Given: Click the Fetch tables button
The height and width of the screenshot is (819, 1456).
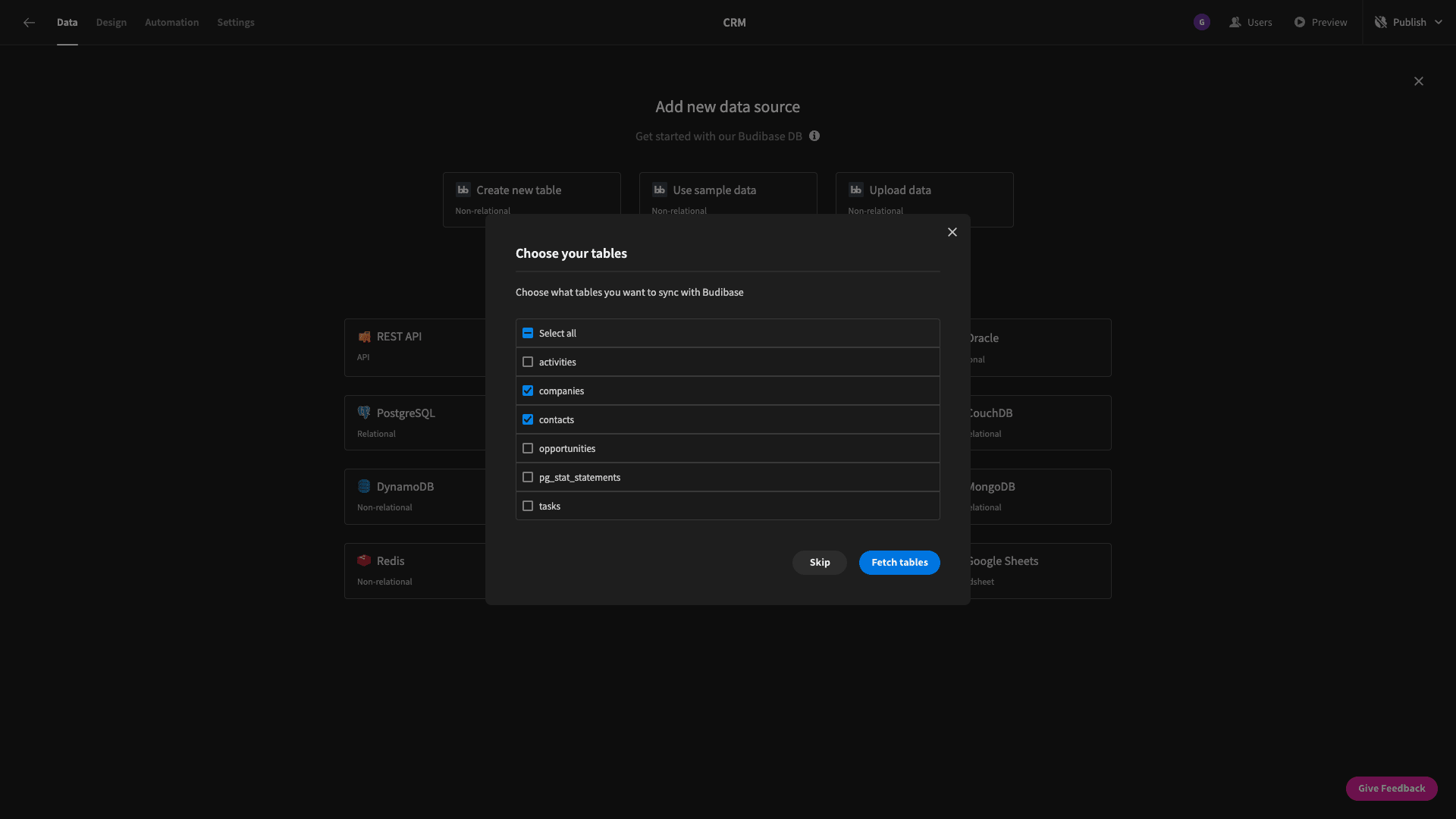Looking at the screenshot, I should 899,562.
